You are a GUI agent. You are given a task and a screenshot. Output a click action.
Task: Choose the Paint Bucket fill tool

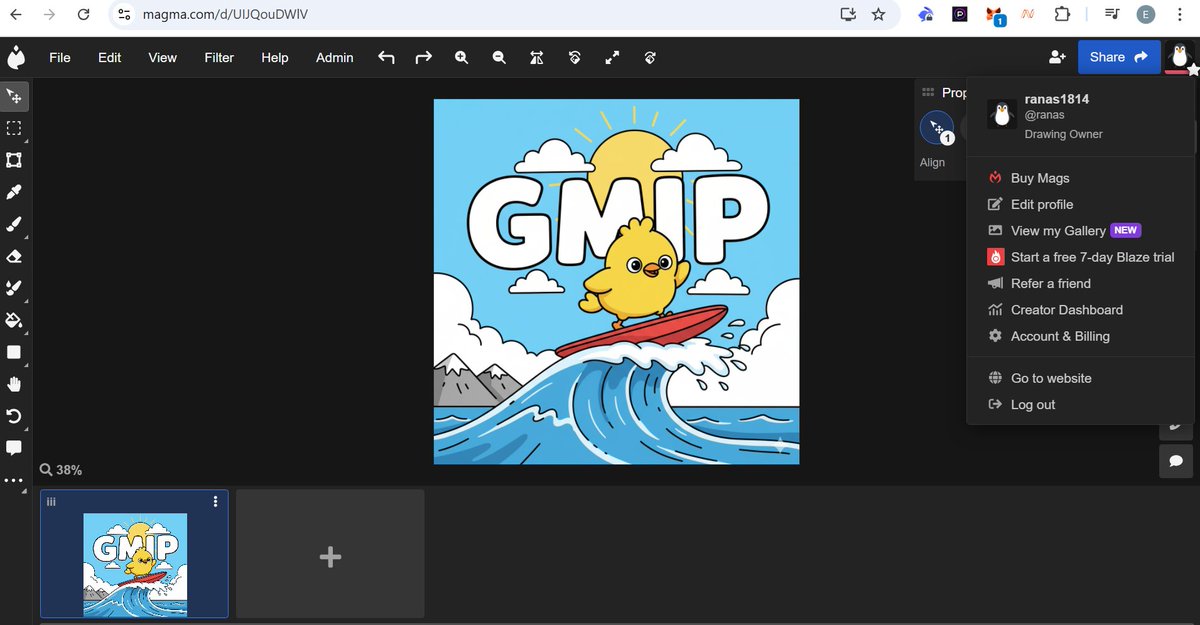(x=14, y=320)
